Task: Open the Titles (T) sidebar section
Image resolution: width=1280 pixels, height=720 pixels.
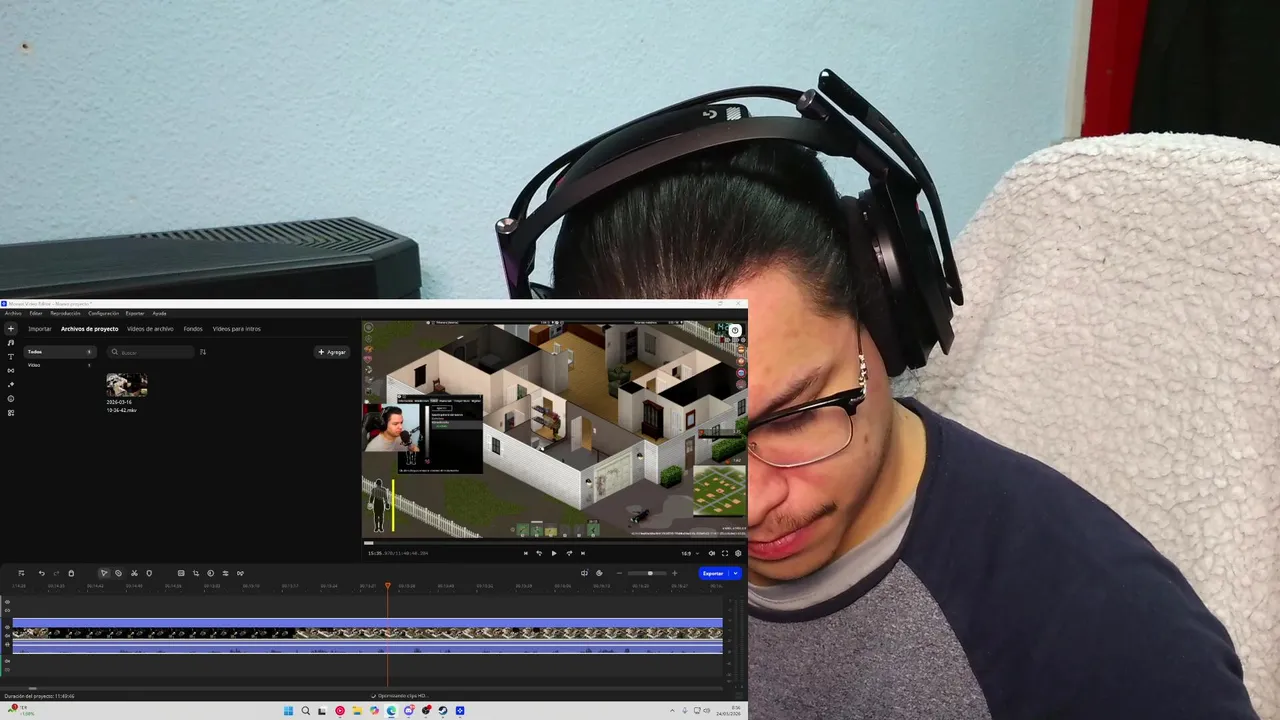Action: (11, 357)
